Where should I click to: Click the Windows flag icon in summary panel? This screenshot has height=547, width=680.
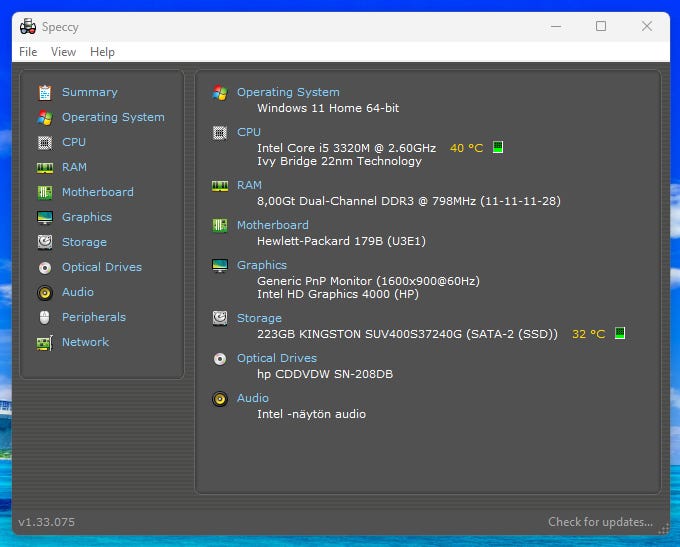220,92
